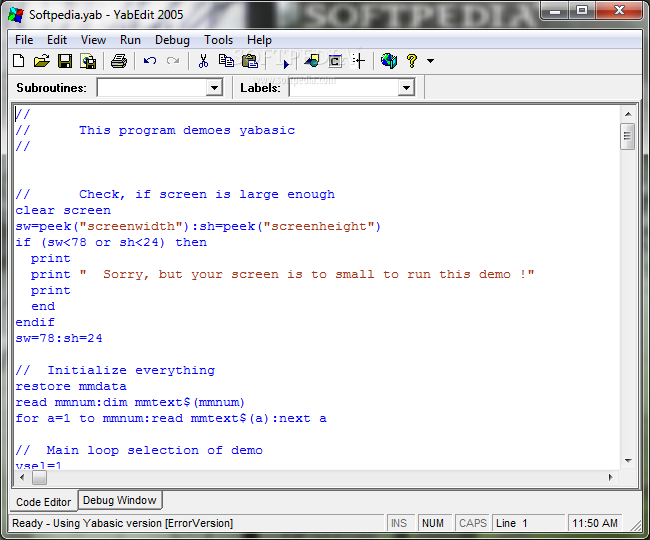Run the program with the blue play arrow
This screenshot has height=540, width=650.
tap(286, 63)
